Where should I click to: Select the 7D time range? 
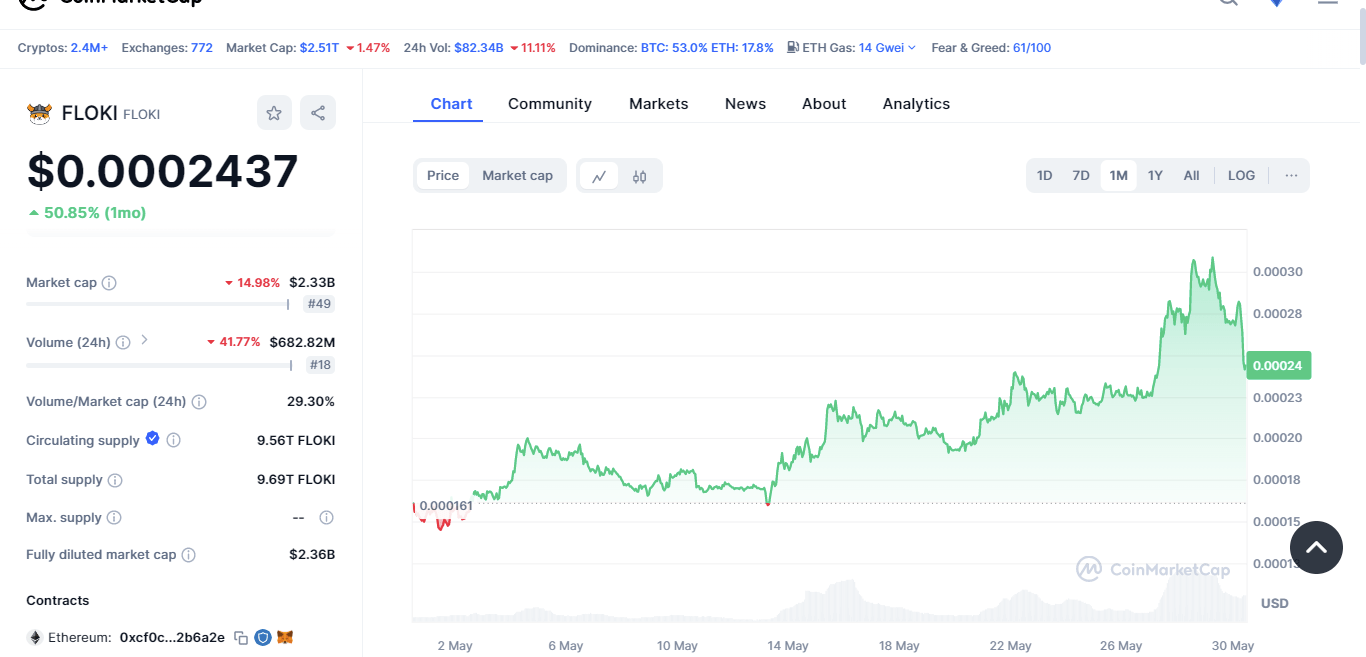tap(1081, 175)
